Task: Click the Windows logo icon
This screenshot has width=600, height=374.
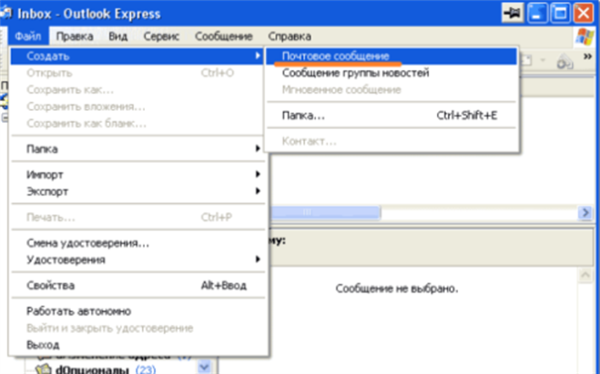Action: click(585, 37)
